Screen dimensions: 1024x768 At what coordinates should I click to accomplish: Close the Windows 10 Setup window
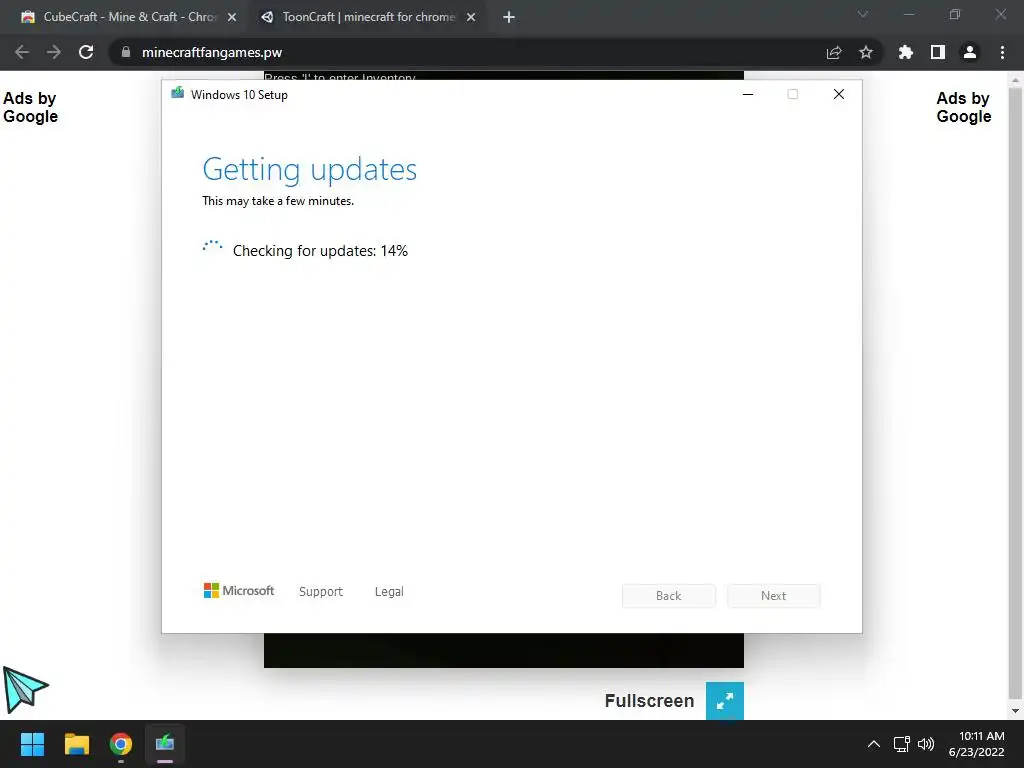pyautogui.click(x=839, y=94)
